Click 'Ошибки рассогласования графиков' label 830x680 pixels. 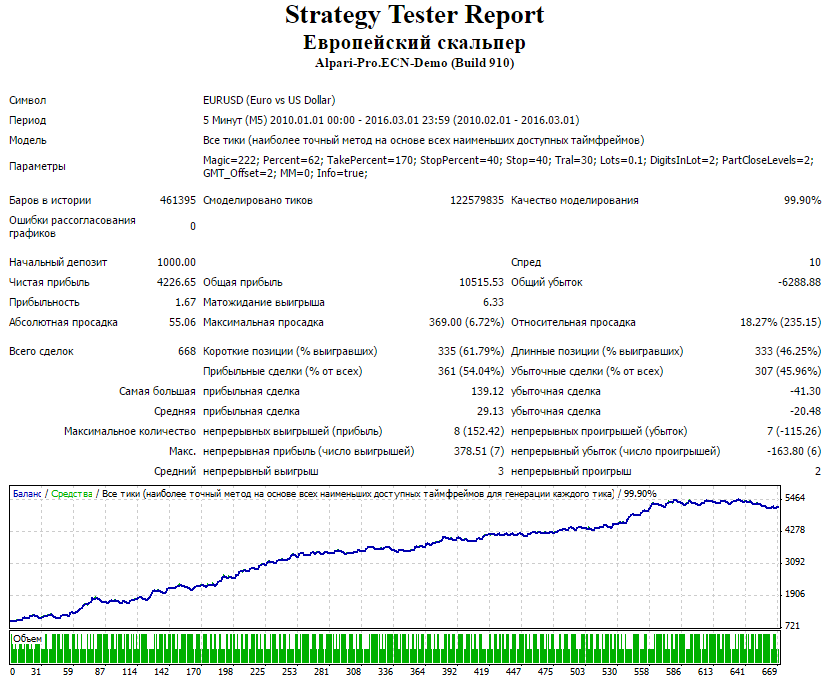72,226
